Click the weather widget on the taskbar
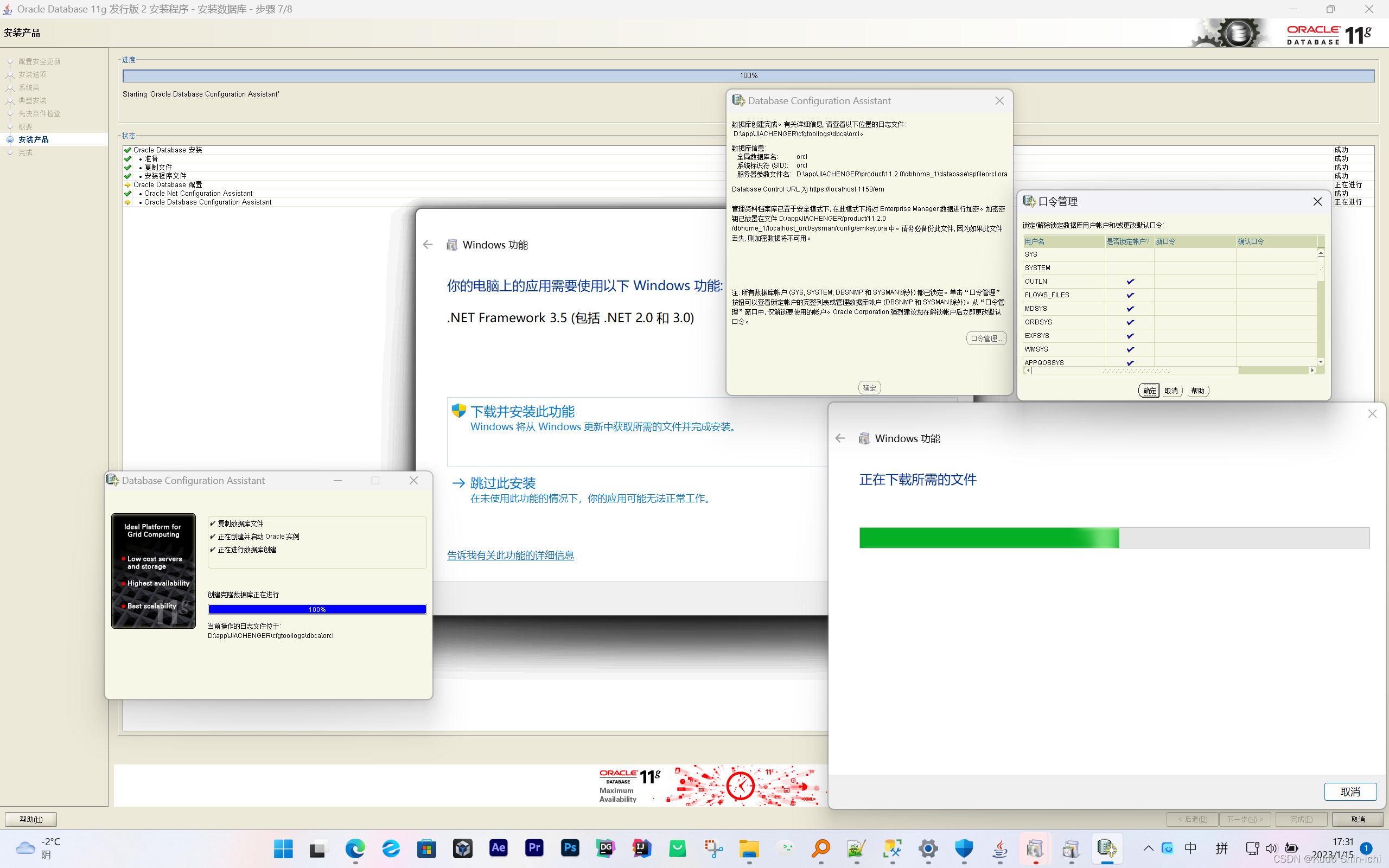This screenshot has width=1389, height=868. [x=39, y=848]
